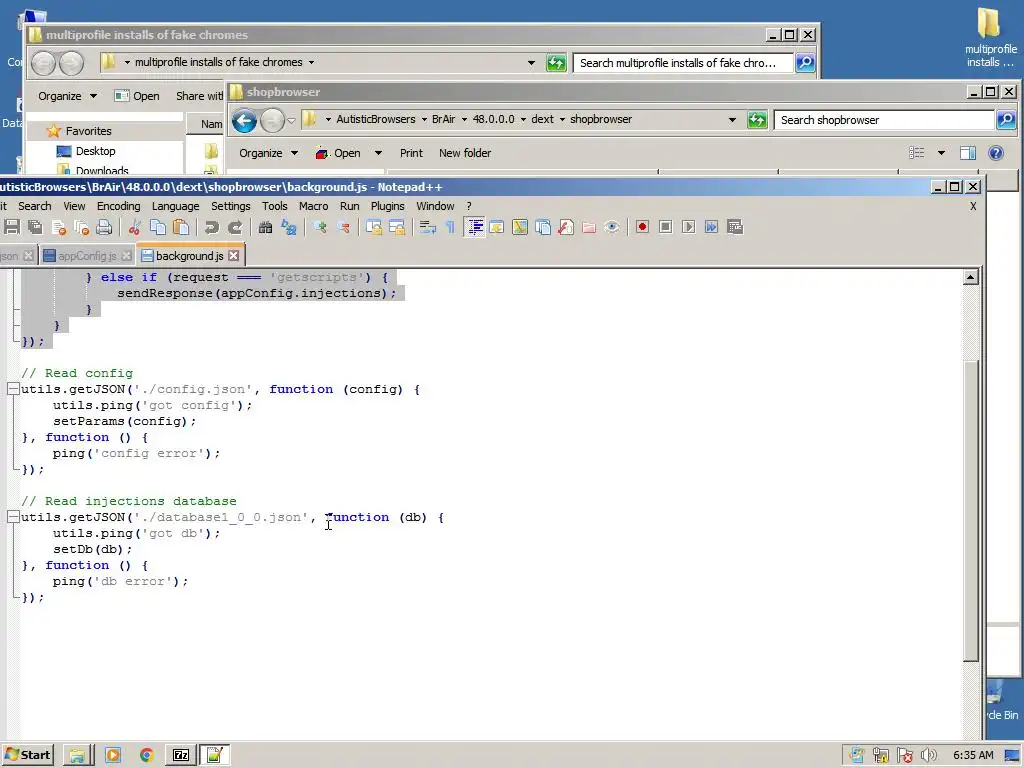Close the background.js tab
Screen dimensions: 1024x768
[x=234, y=256]
